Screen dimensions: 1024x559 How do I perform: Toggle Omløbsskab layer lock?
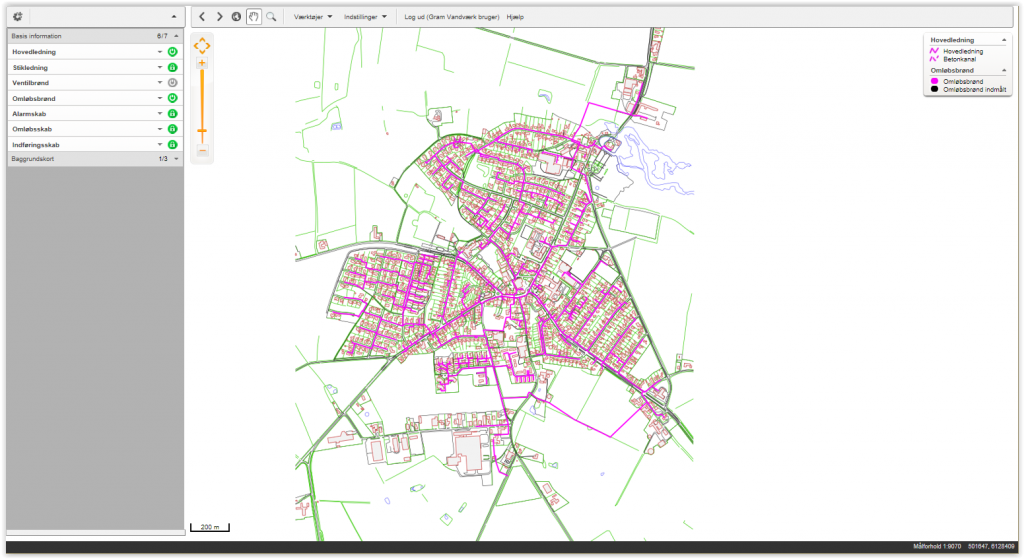click(172, 129)
